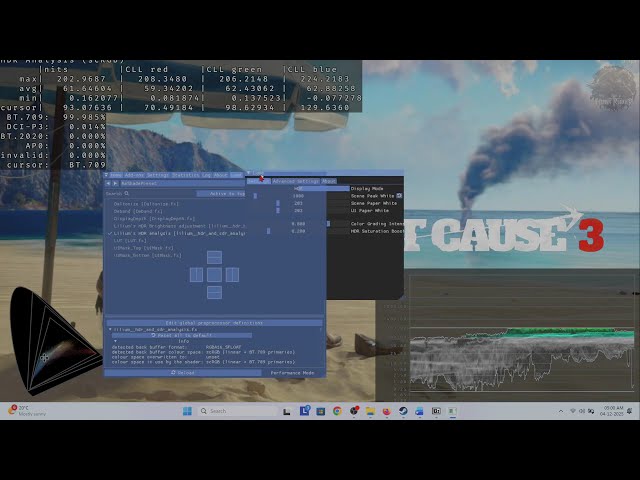This screenshot has height=480, width=640.
Task: Open the taskbar clock and date
Action: [x=611, y=411]
